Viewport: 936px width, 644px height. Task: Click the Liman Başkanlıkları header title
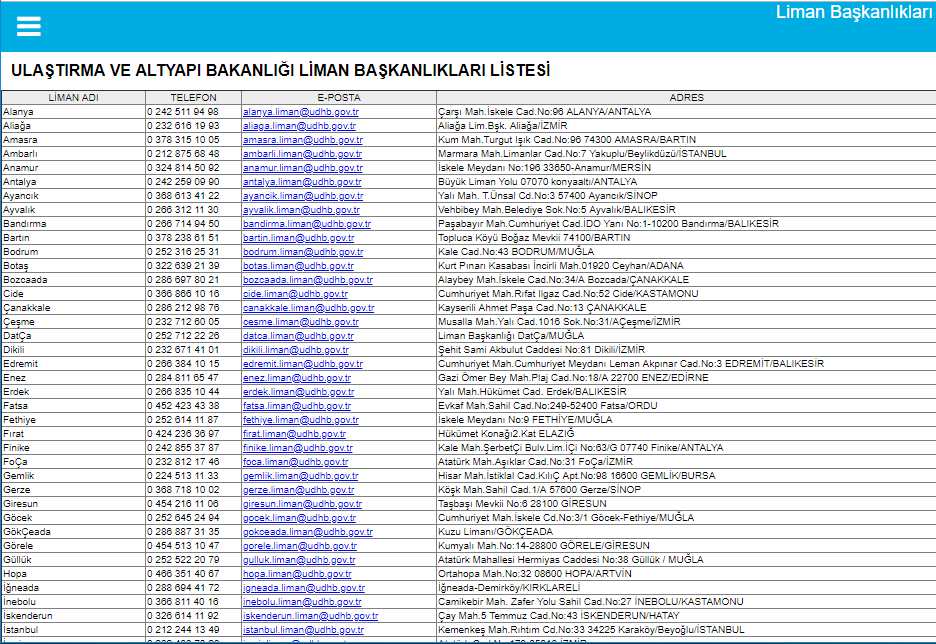coord(854,12)
